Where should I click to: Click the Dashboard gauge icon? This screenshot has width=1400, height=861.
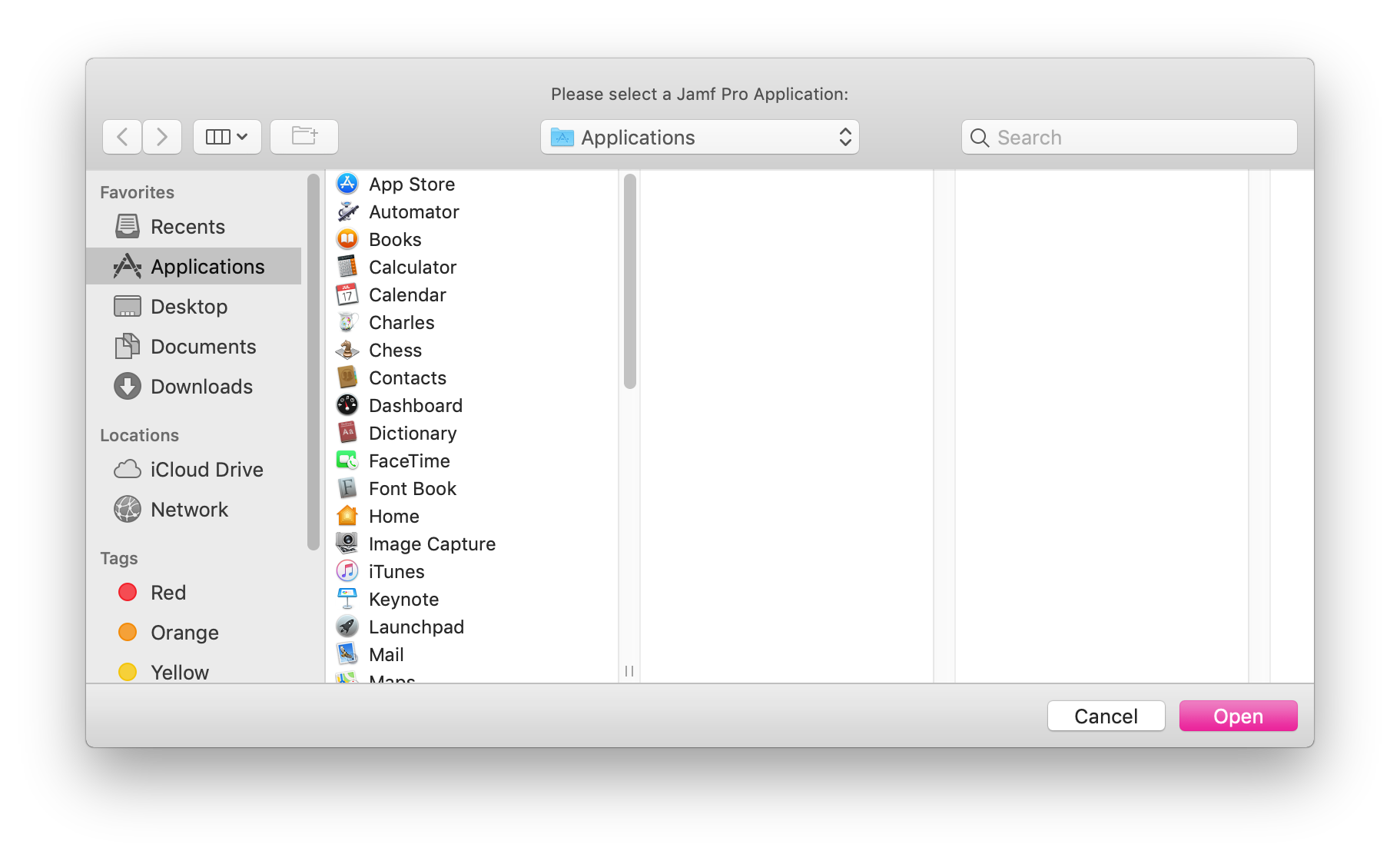pos(347,405)
